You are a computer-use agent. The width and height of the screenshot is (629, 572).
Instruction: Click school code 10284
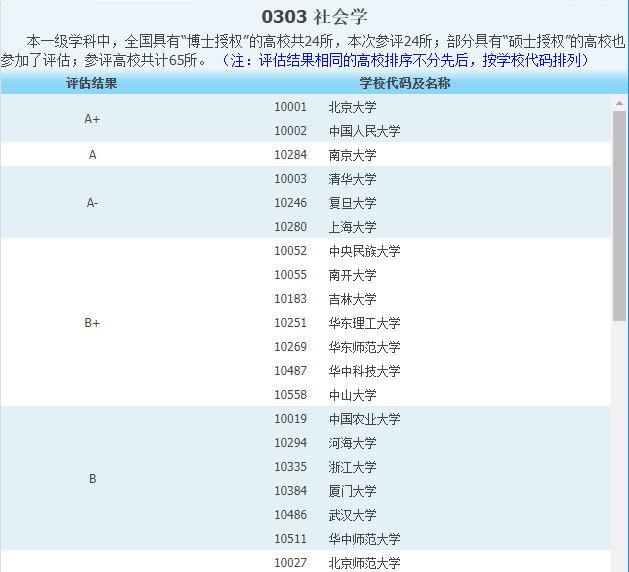(x=290, y=155)
